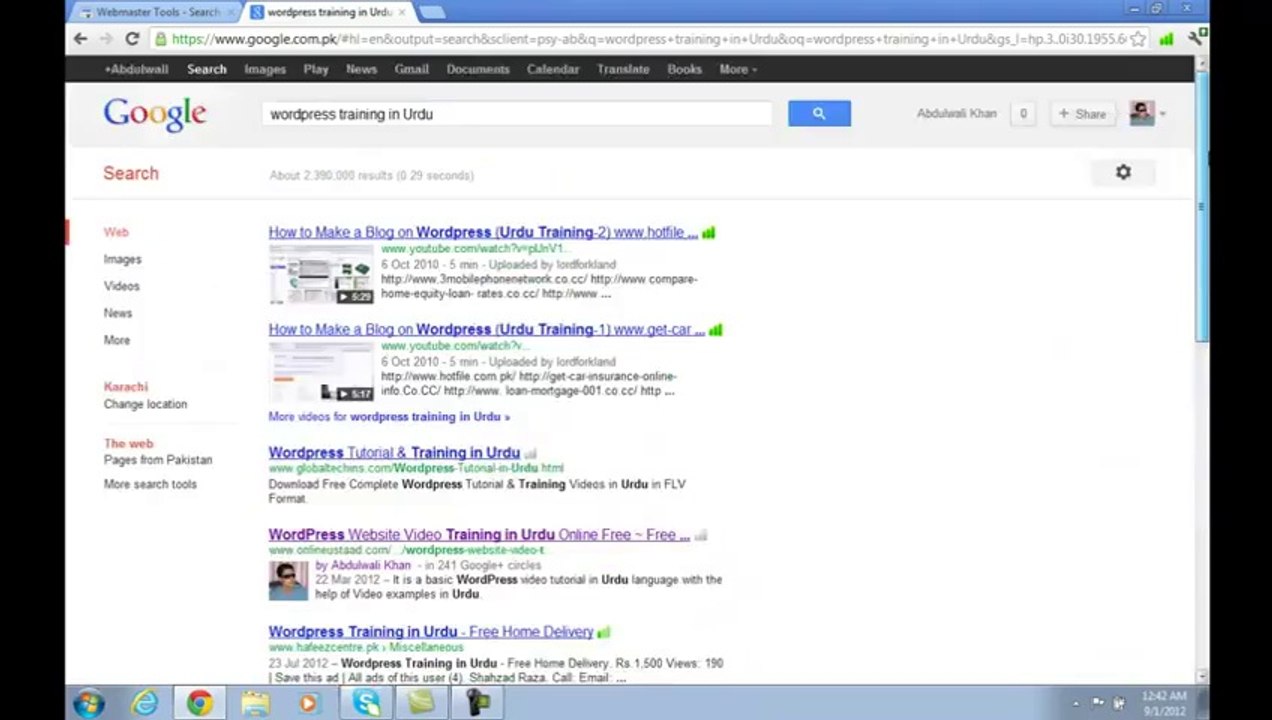
Task: Click the browser Back arrow
Action: tap(81, 39)
